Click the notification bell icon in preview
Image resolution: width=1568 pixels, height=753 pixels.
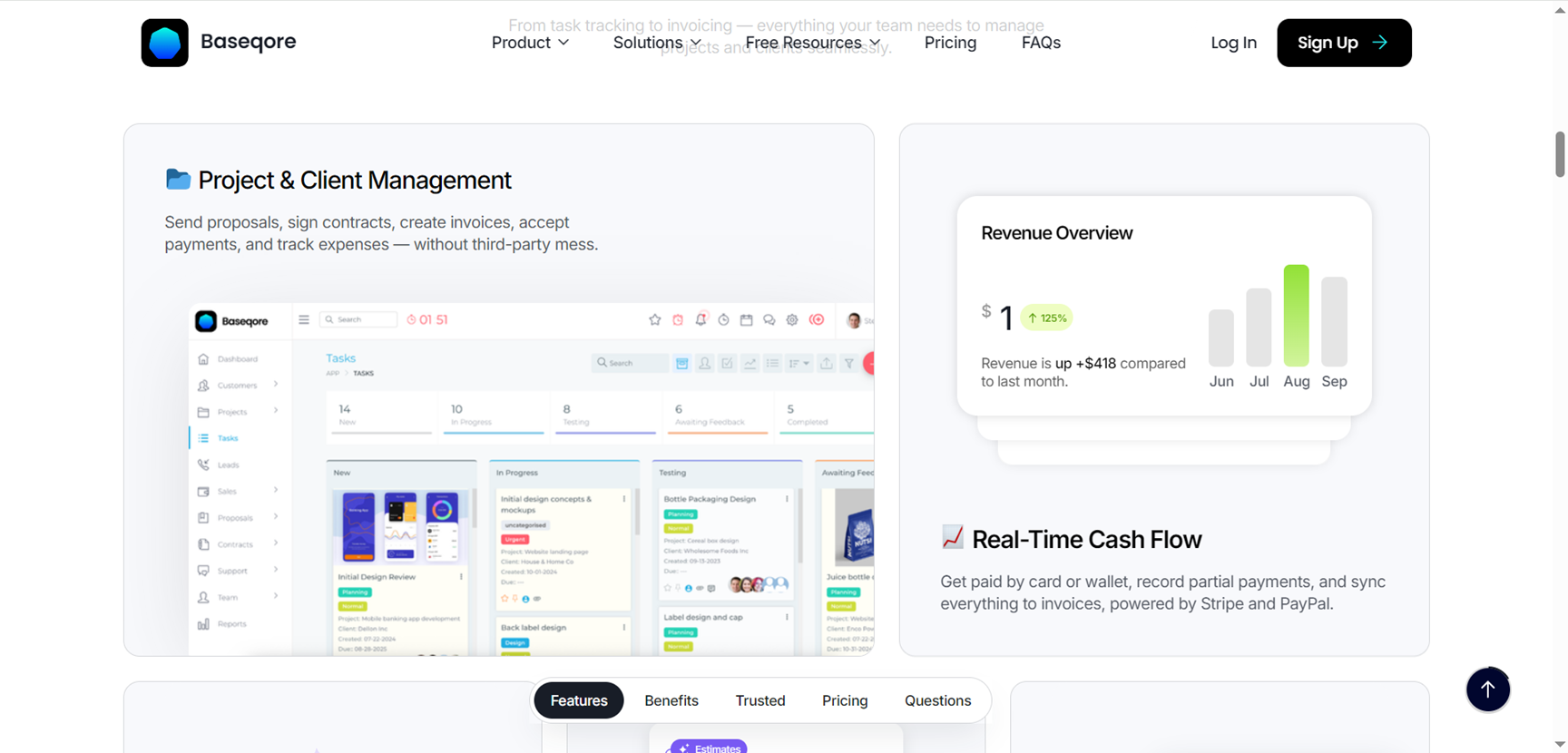click(x=701, y=319)
